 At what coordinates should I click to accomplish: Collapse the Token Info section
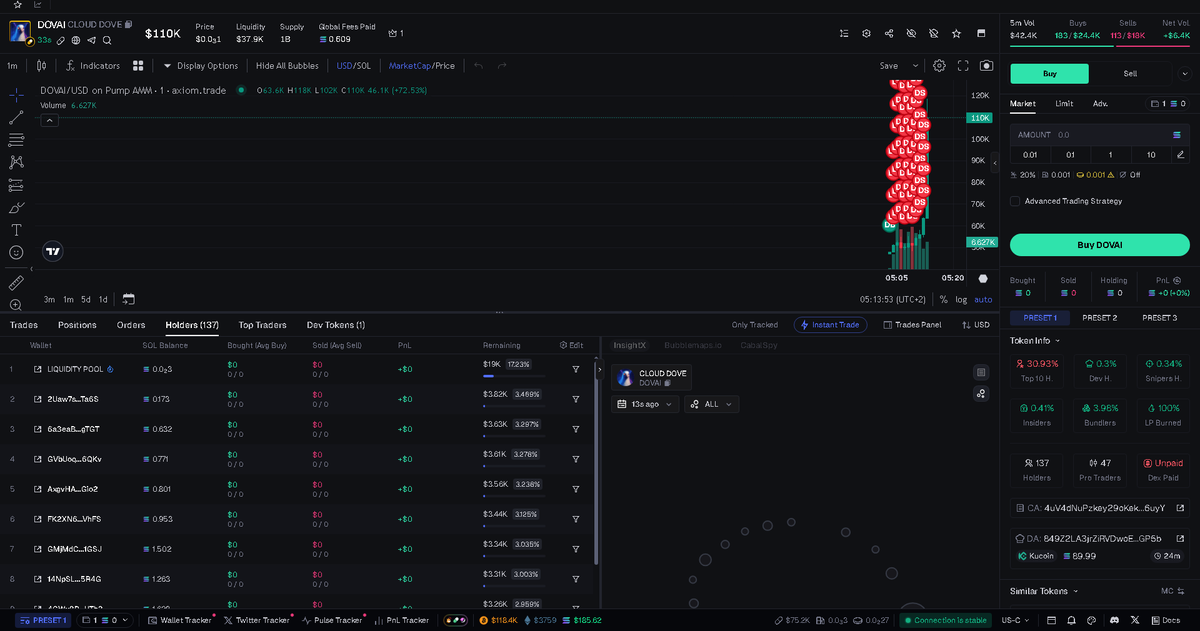pyautogui.click(x=1035, y=341)
